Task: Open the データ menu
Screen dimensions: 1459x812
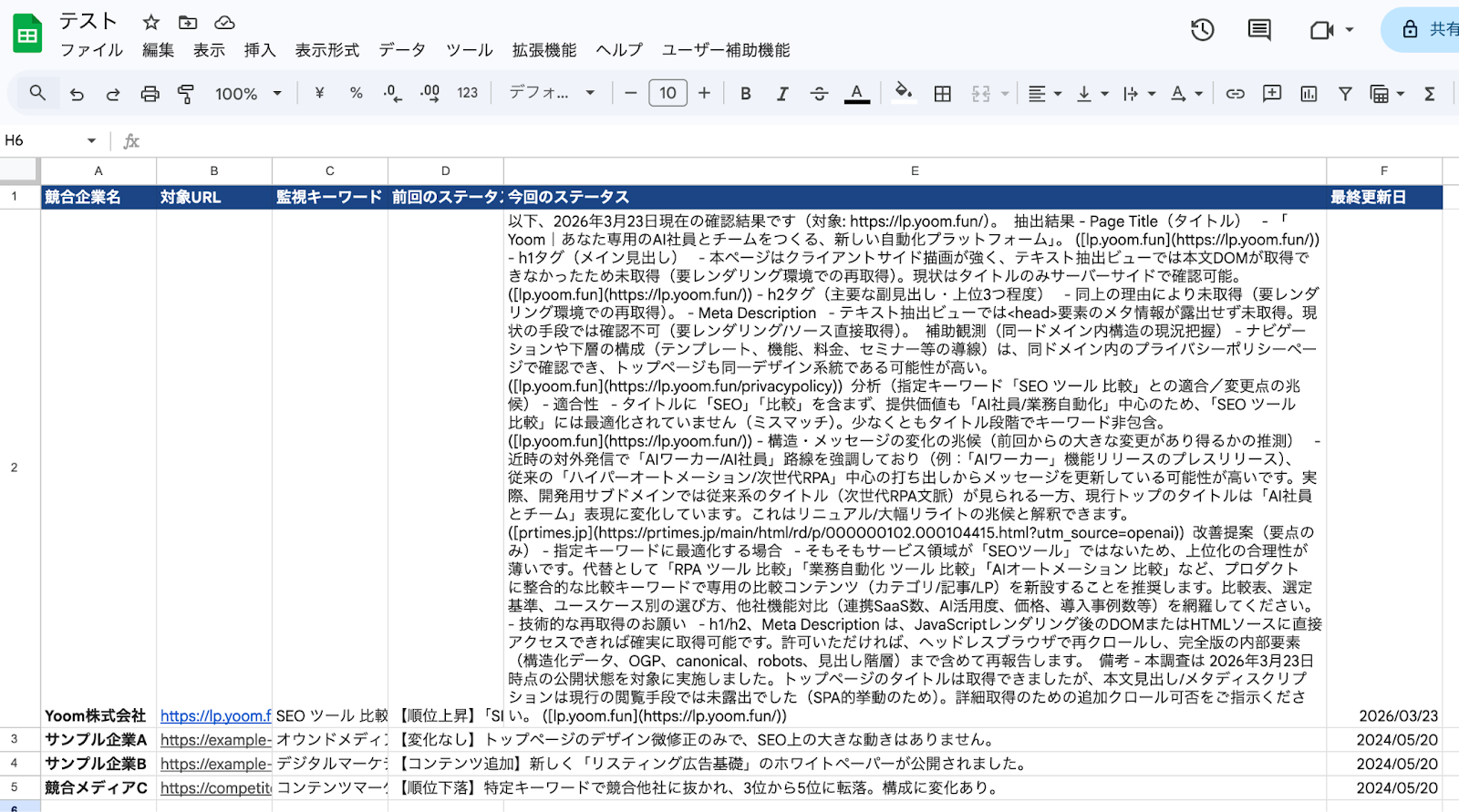Action: coord(402,50)
